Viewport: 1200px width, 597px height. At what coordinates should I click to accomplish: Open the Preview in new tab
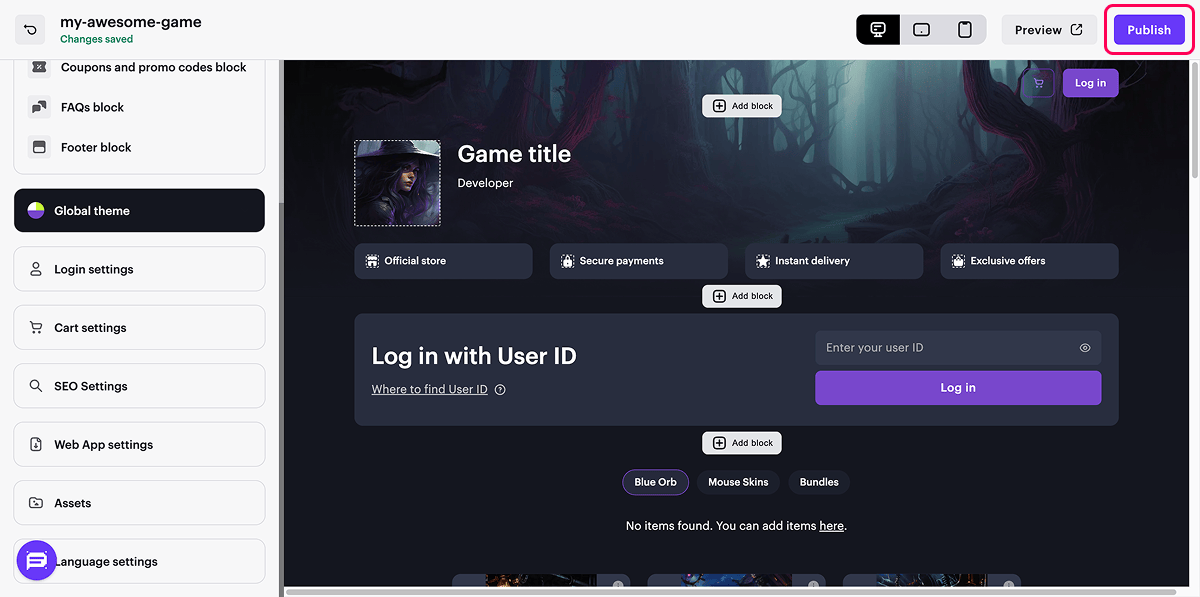pyautogui.click(x=1049, y=30)
